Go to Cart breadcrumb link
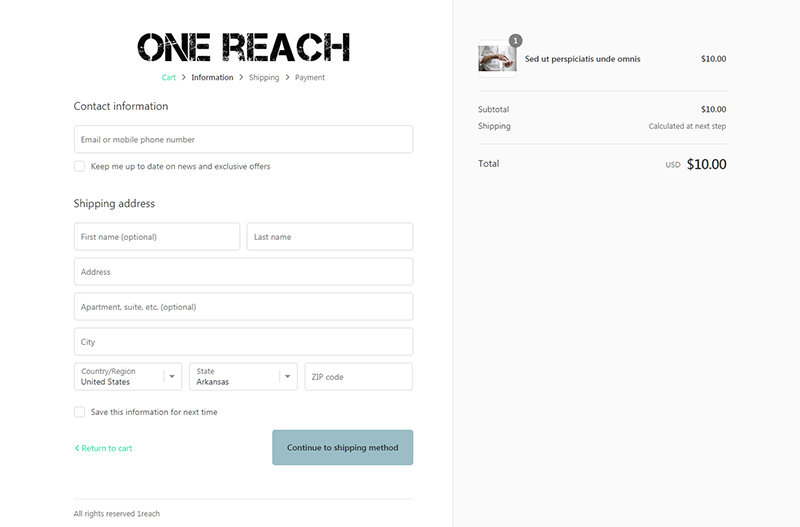This screenshot has width=800, height=527. coord(169,77)
